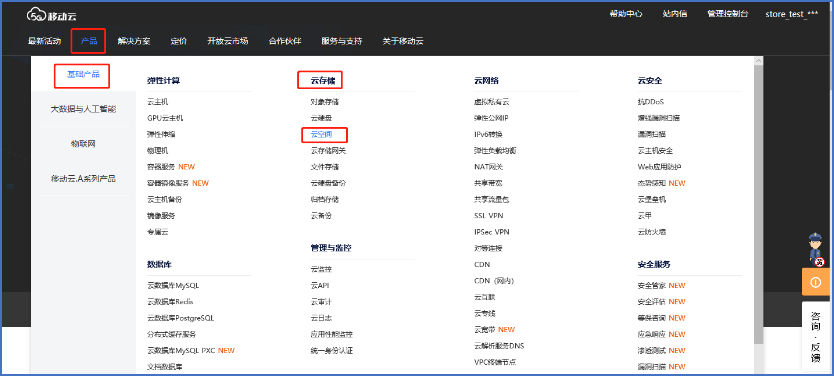The image size is (834, 376).
Task: Open the 容器服务 NEW product link
Action: click(171, 166)
